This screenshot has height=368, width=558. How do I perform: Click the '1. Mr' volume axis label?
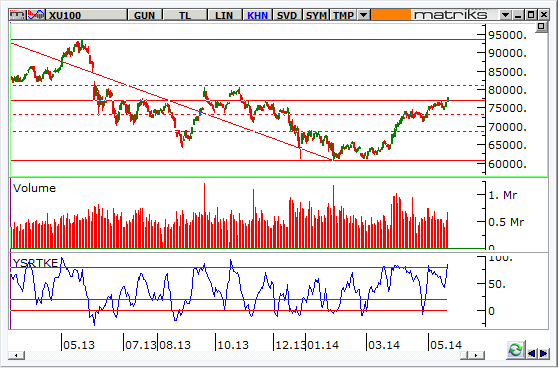pos(503,195)
